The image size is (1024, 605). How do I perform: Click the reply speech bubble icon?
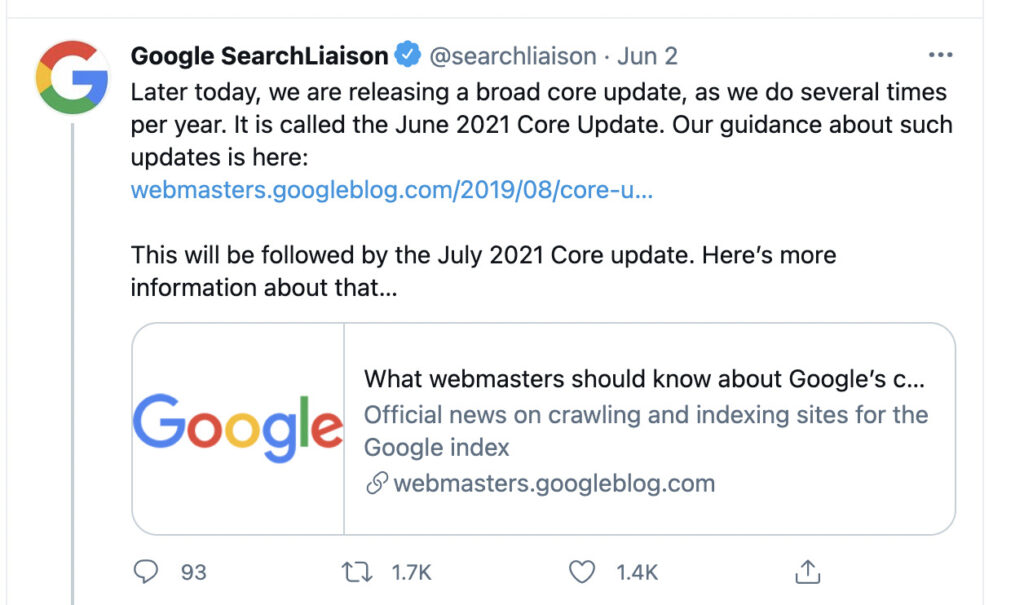coord(146,572)
